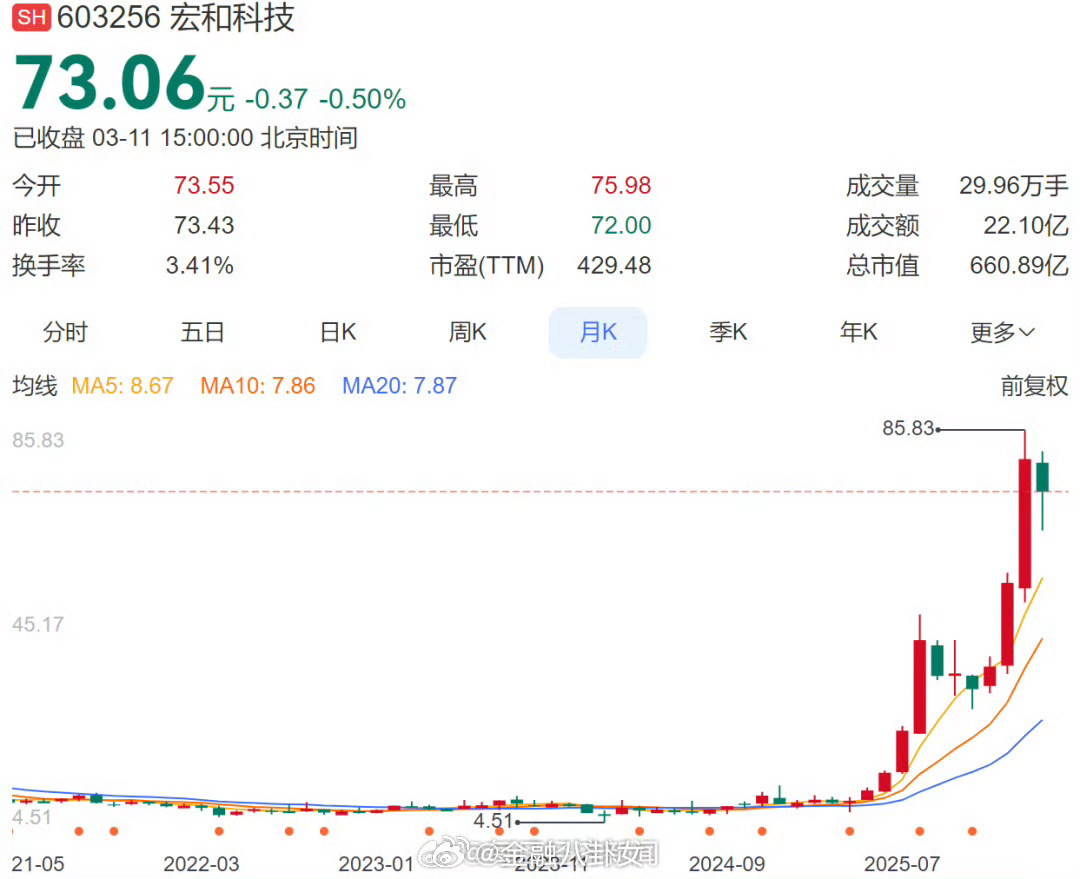Click the 最高 value 75.98
The height and width of the screenshot is (879, 1080).
621,185
